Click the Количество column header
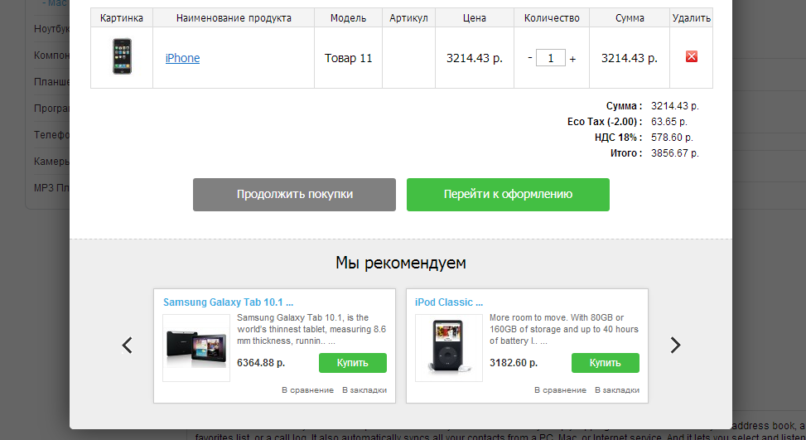 [x=552, y=18]
